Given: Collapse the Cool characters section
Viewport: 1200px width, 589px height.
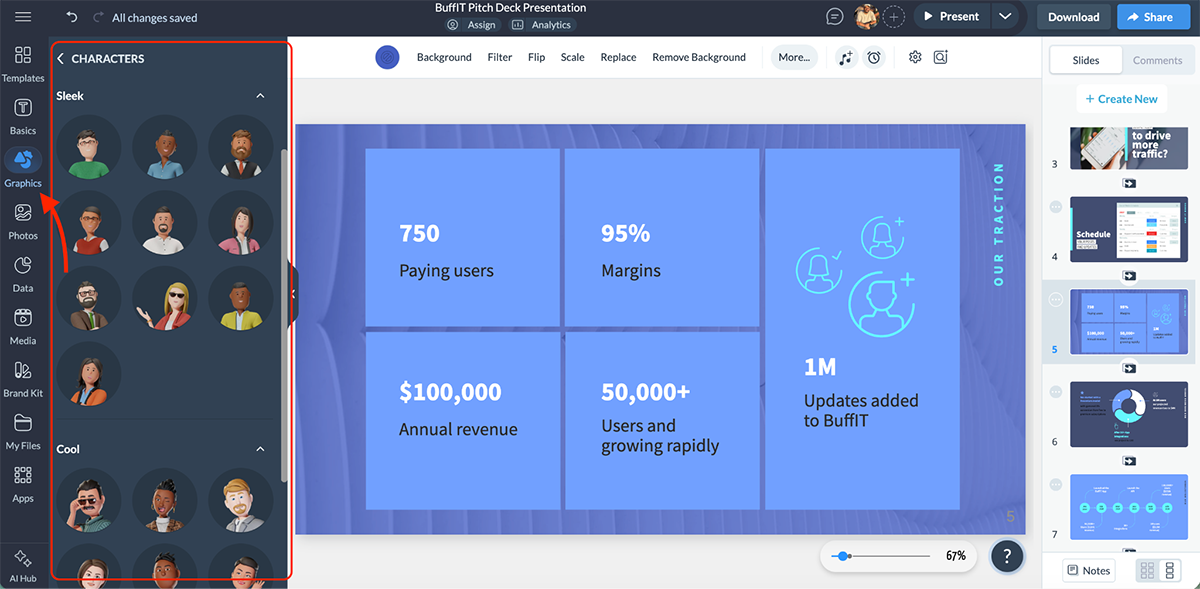Looking at the screenshot, I should pyautogui.click(x=260, y=449).
